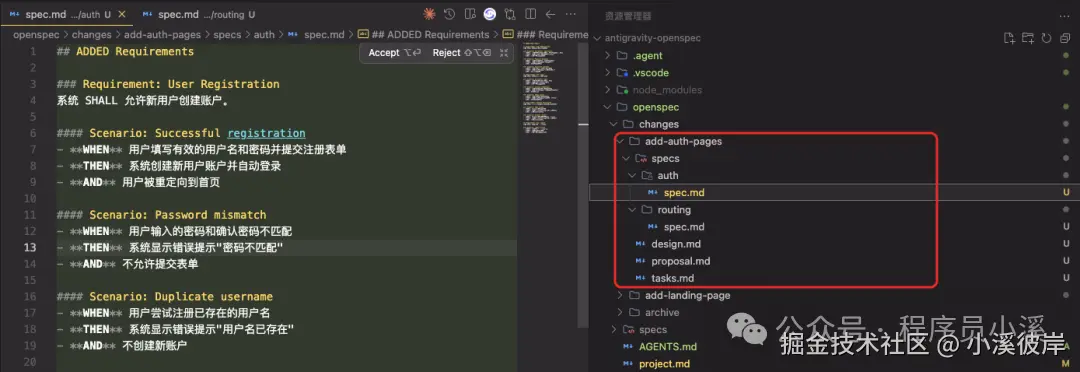The width and height of the screenshot is (1080, 372).
Task: Expand the .vscode folder chevron
Action: point(607,73)
